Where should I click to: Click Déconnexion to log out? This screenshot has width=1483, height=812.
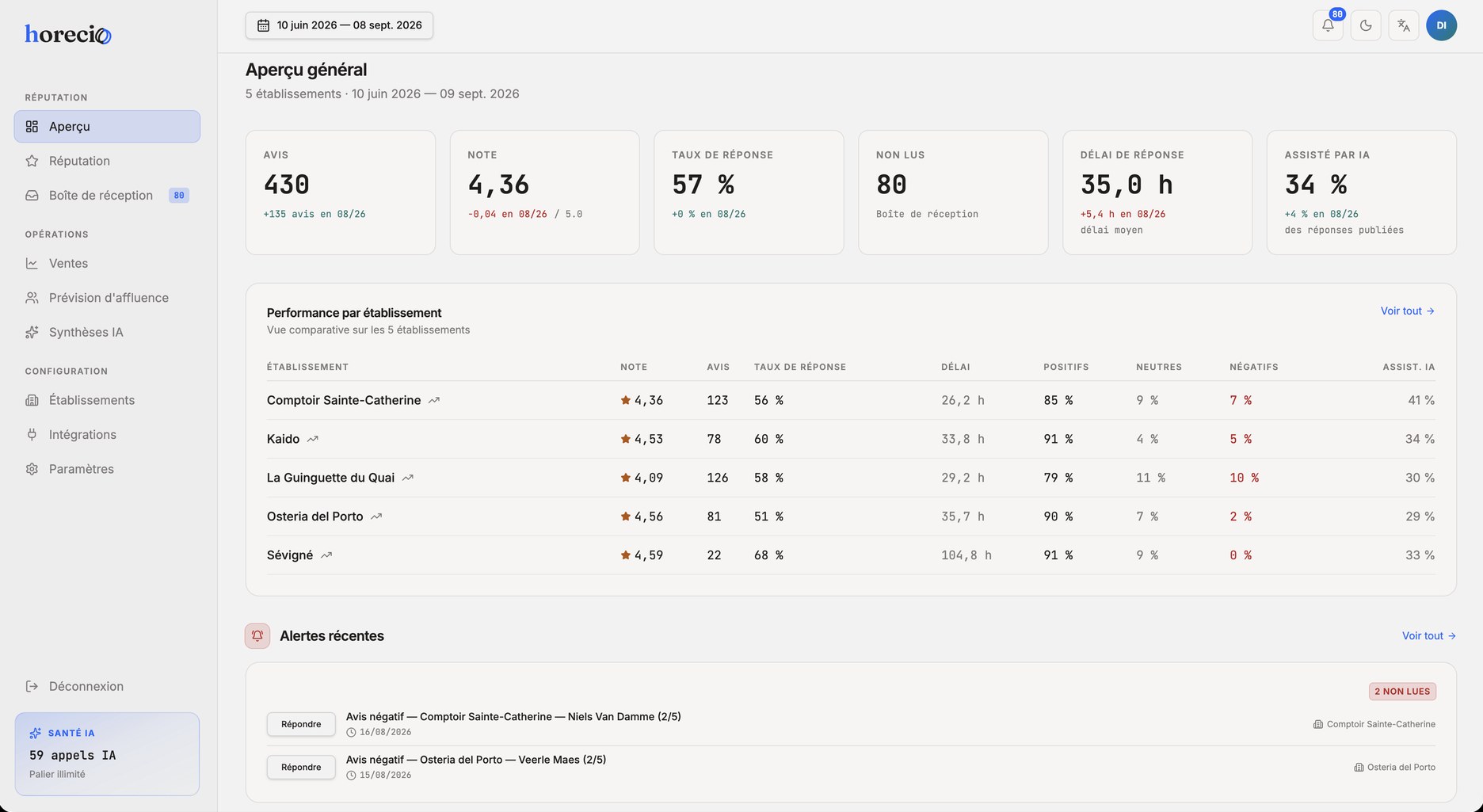pos(107,686)
